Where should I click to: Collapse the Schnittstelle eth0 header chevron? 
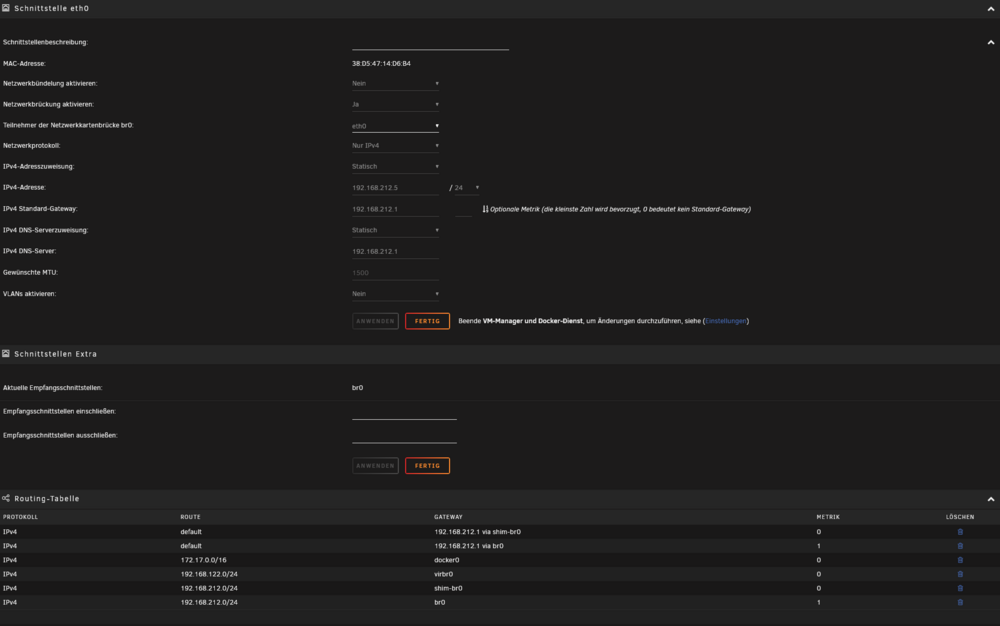click(x=990, y=9)
